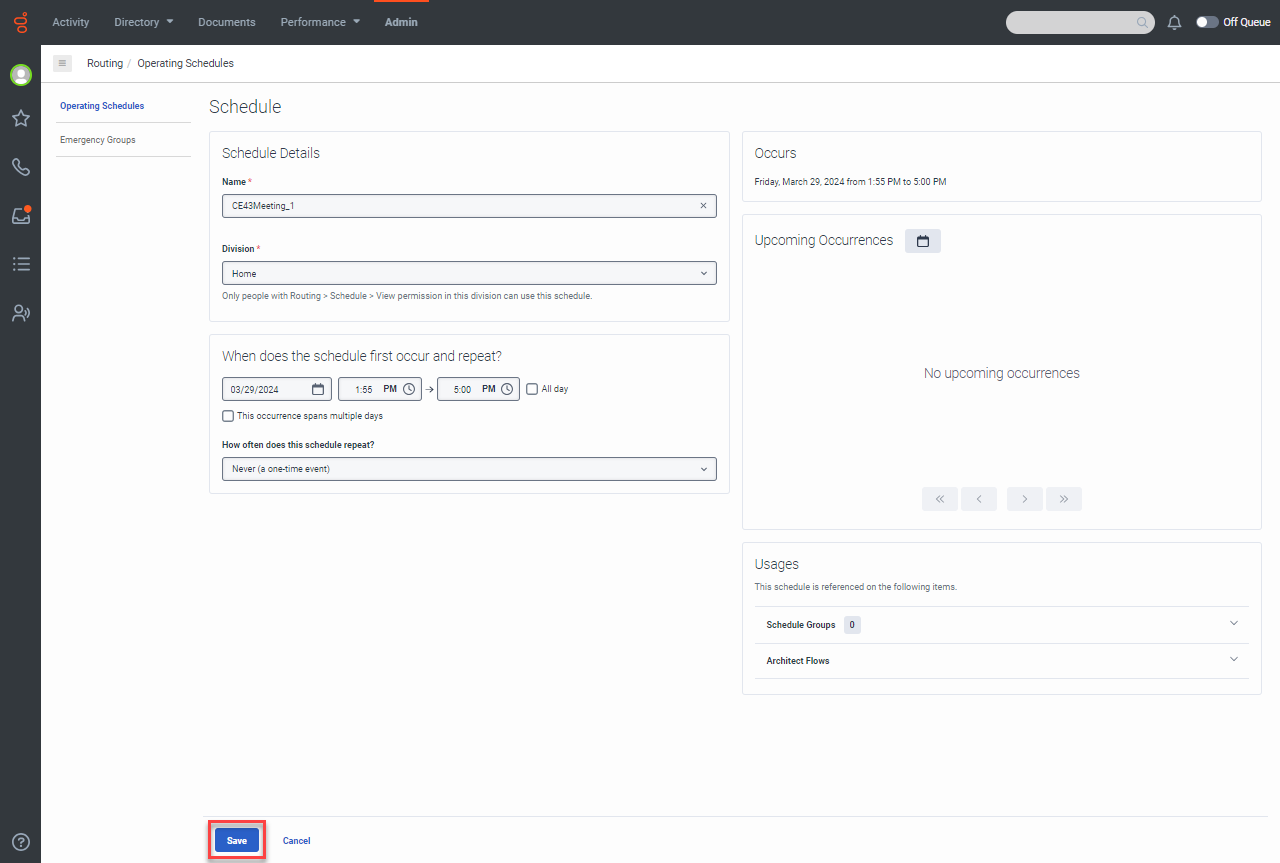
Task: Check 'This occurrence spans multiple days'
Action: point(228,416)
